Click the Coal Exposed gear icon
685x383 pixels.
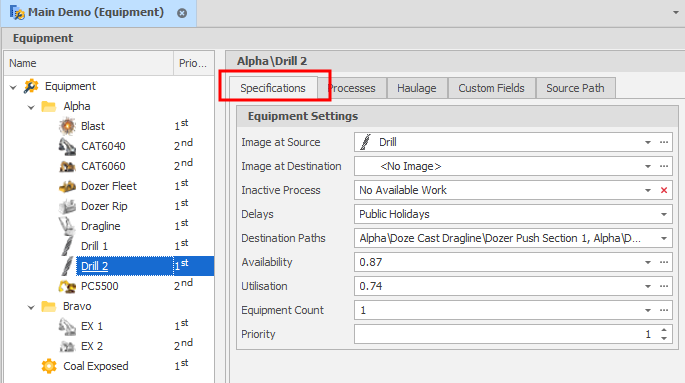49,366
